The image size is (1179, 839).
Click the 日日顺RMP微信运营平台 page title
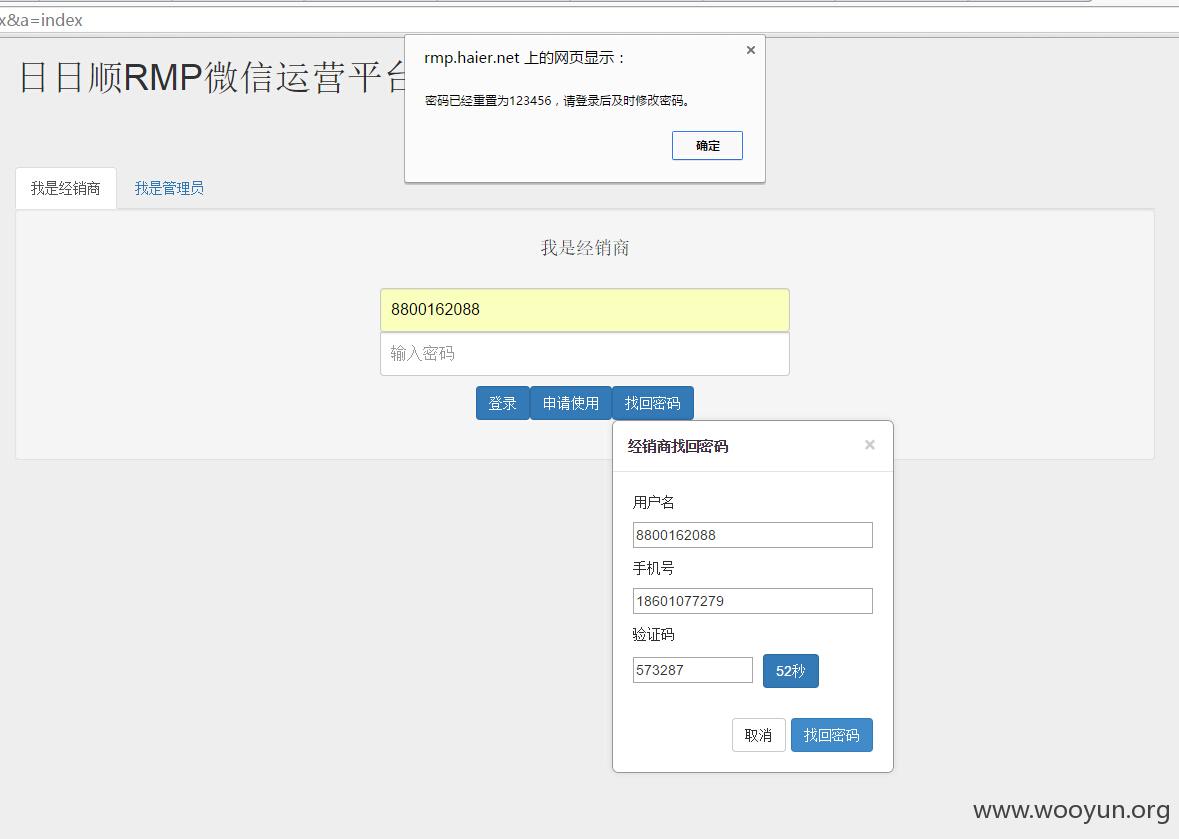[212, 77]
